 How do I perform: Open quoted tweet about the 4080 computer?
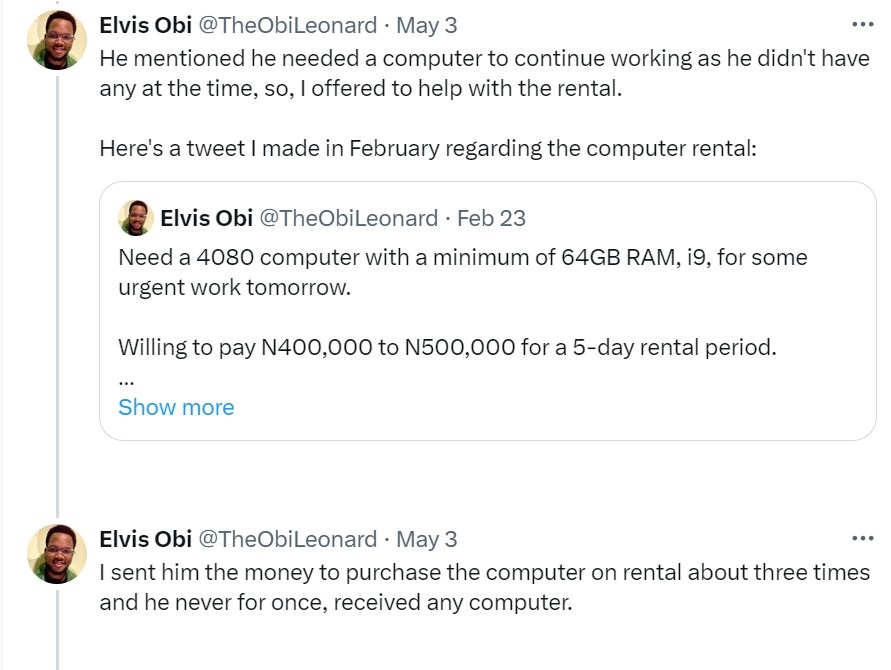pos(462,270)
